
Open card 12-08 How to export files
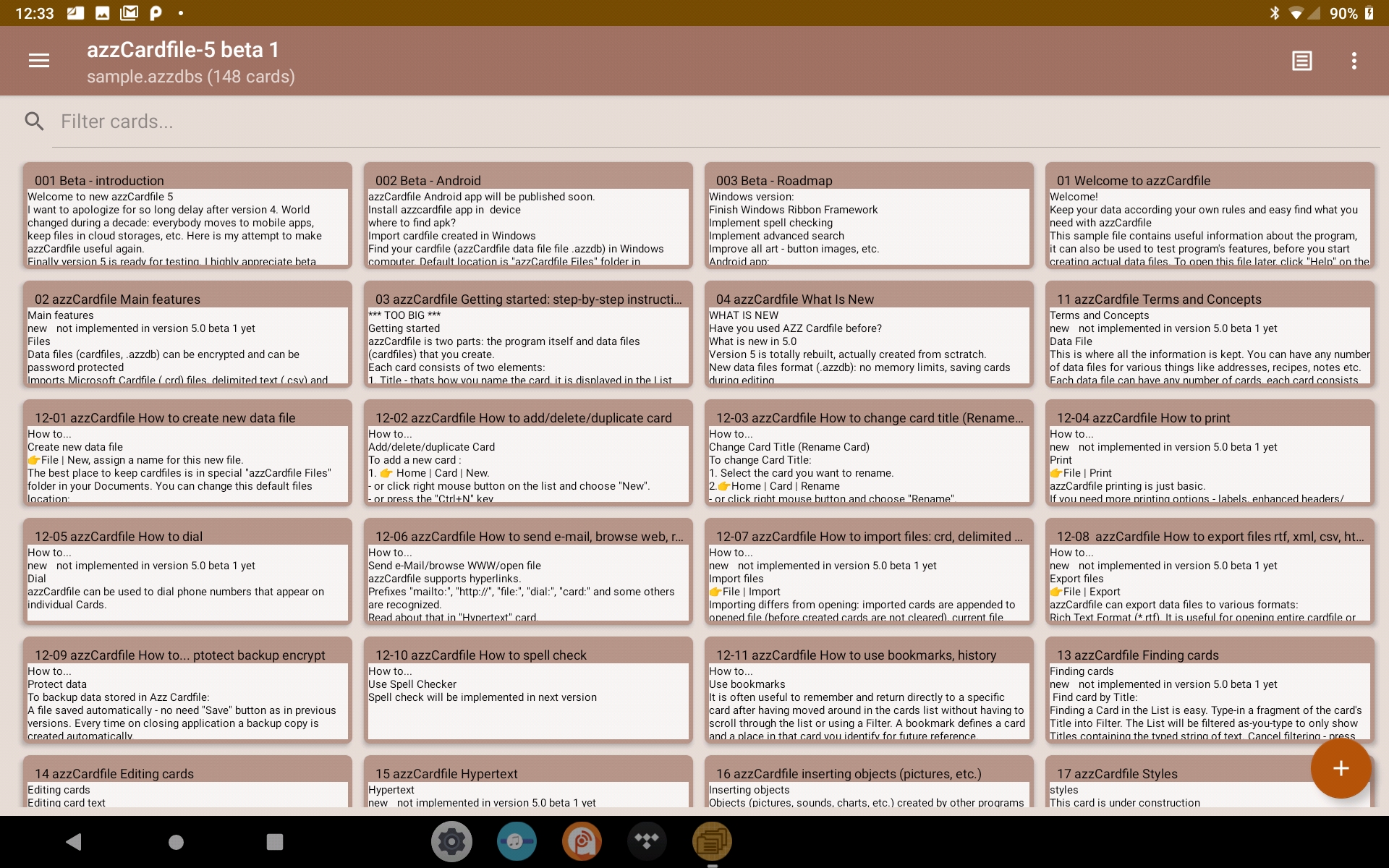[1210, 571]
